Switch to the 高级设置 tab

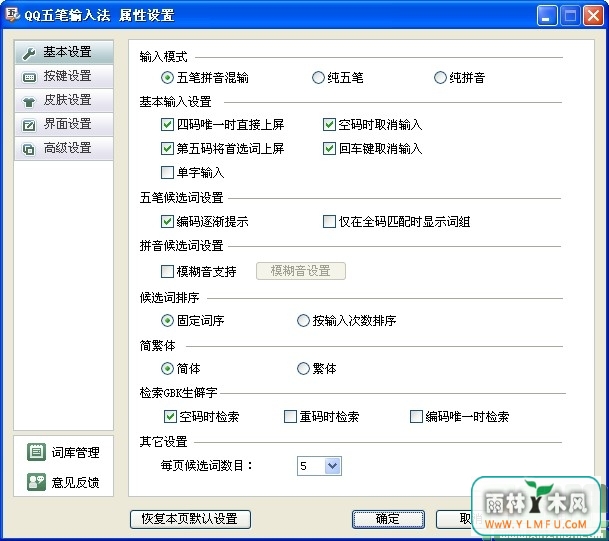click(x=64, y=148)
